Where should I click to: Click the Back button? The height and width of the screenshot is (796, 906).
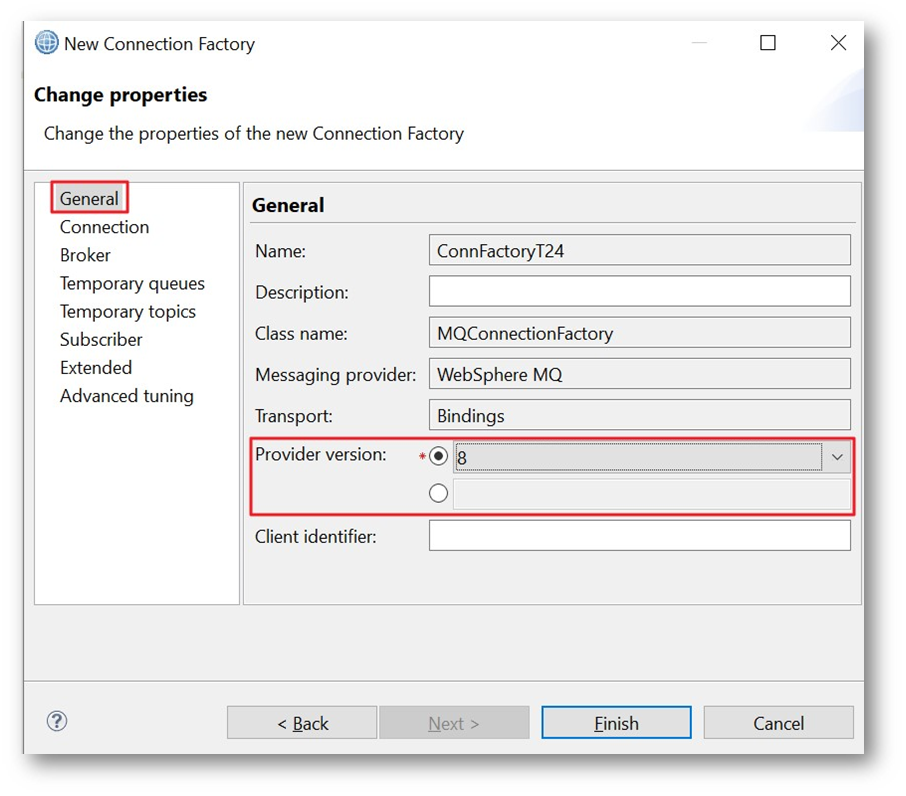pyautogui.click(x=302, y=723)
